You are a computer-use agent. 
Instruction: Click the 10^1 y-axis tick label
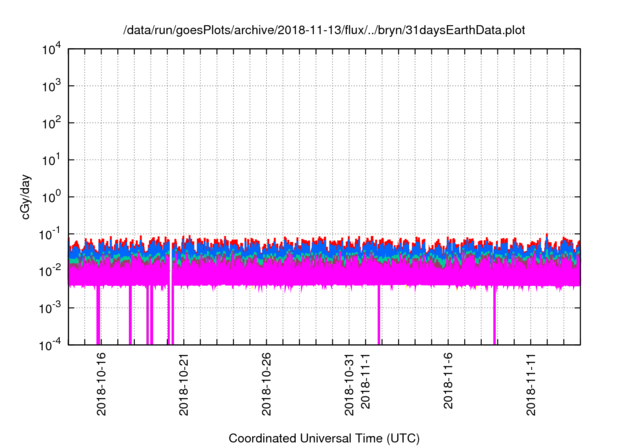coord(50,160)
